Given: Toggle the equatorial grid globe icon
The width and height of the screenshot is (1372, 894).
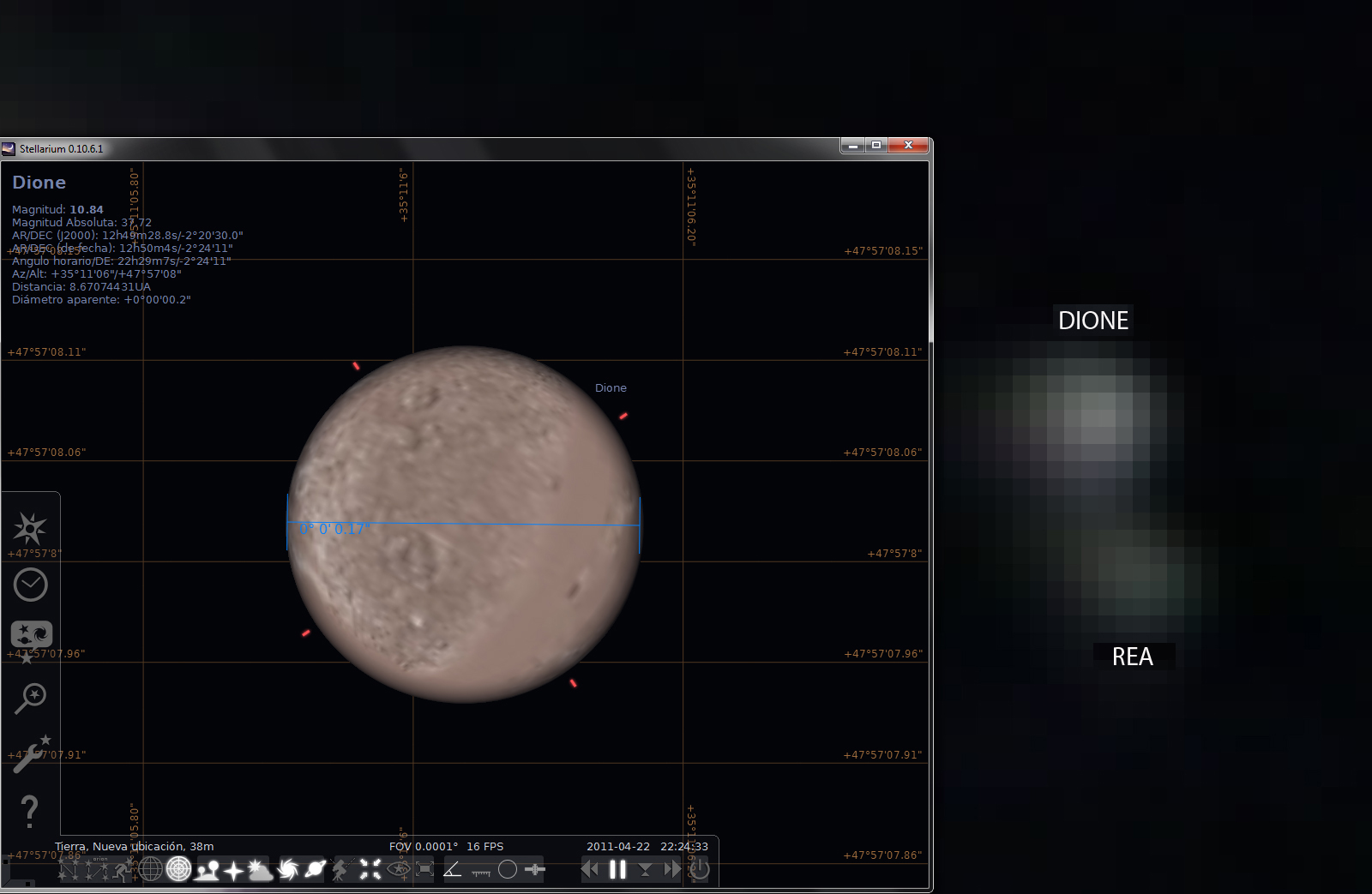Looking at the screenshot, I should [151, 869].
